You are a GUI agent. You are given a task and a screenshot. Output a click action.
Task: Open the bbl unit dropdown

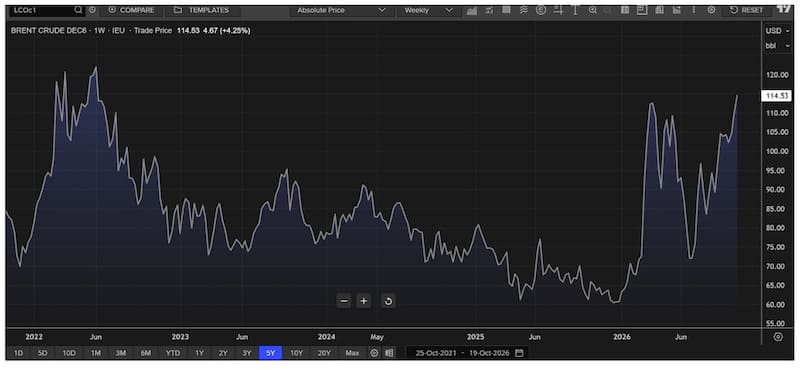point(777,46)
